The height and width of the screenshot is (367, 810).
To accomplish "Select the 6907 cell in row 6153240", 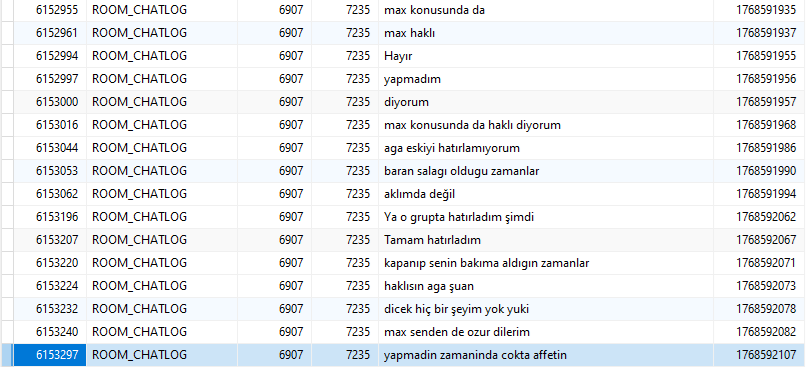I will point(274,332).
